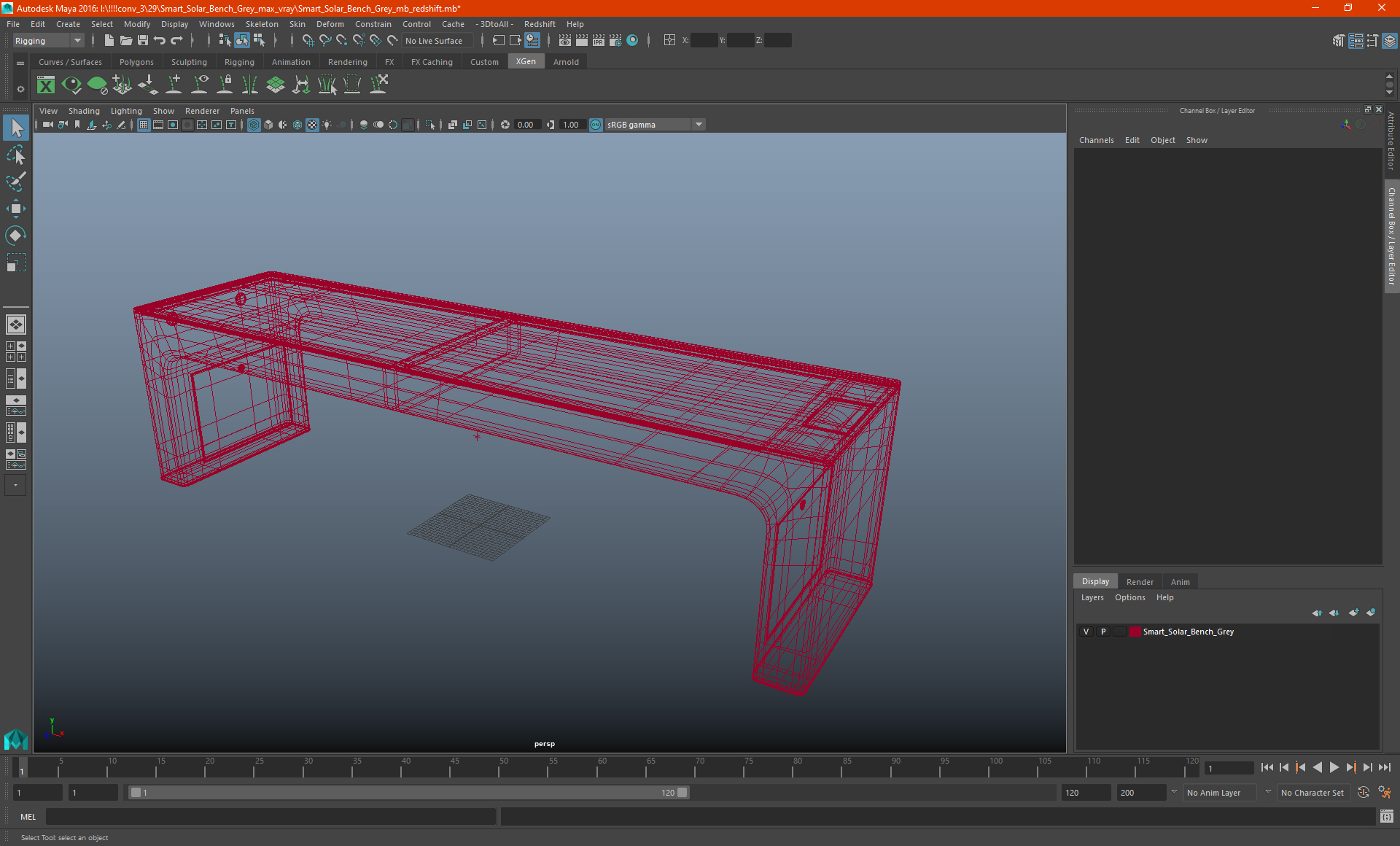
Task: Pick the Paint selection tool
Action: [16, 182]
